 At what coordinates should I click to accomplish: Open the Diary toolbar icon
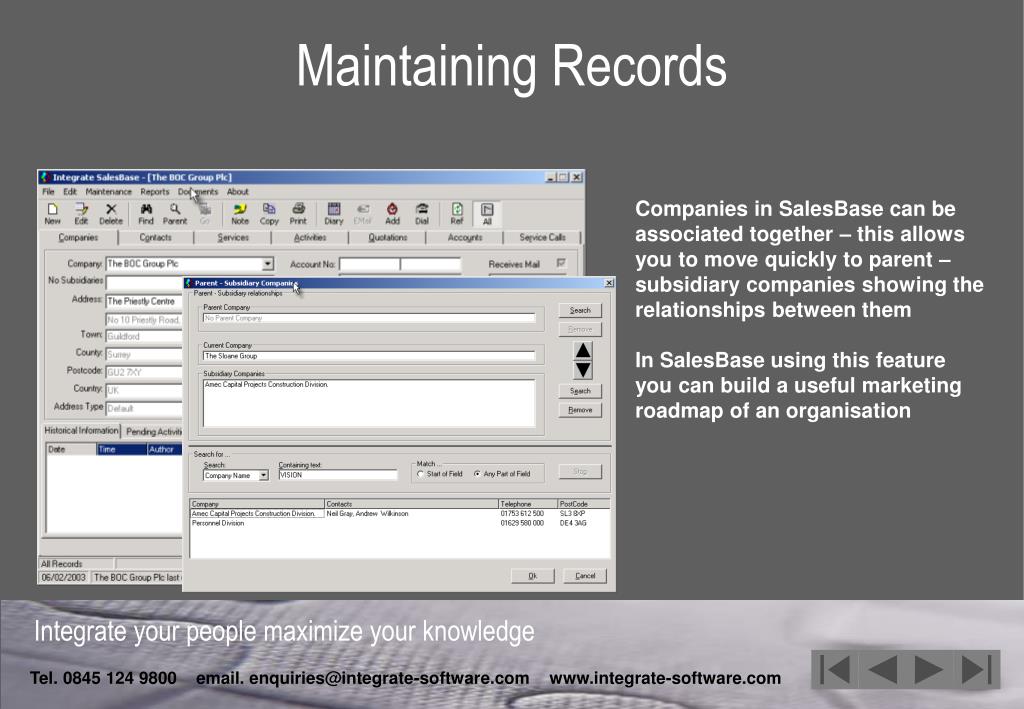pyautogui.click(x=334, y=213)
